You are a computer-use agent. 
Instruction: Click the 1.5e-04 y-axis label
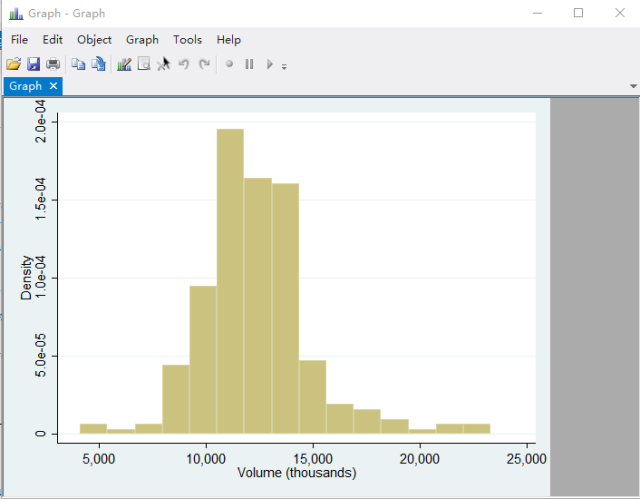click(41, 200)
